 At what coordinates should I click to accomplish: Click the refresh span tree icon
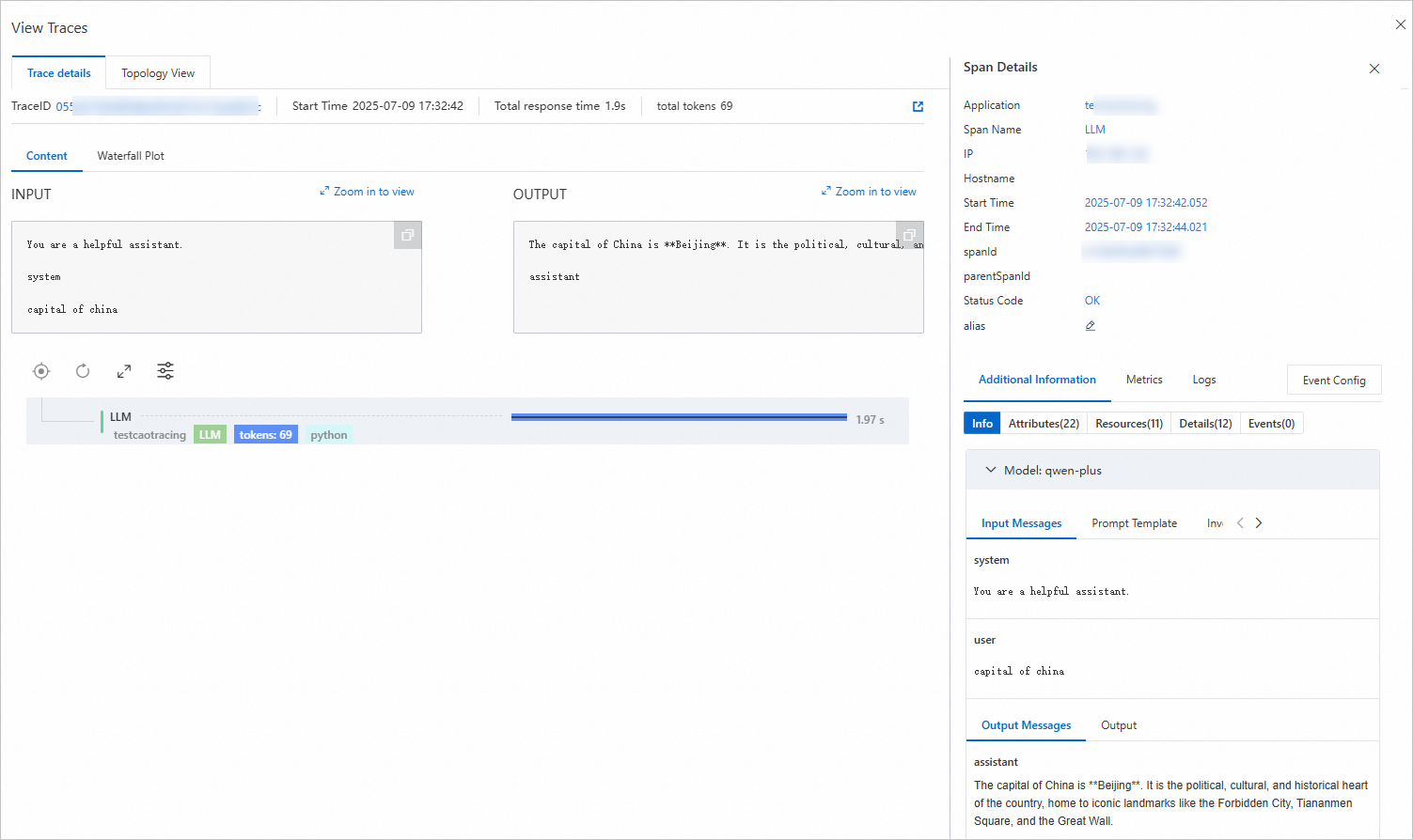click(x=83, y=371)
